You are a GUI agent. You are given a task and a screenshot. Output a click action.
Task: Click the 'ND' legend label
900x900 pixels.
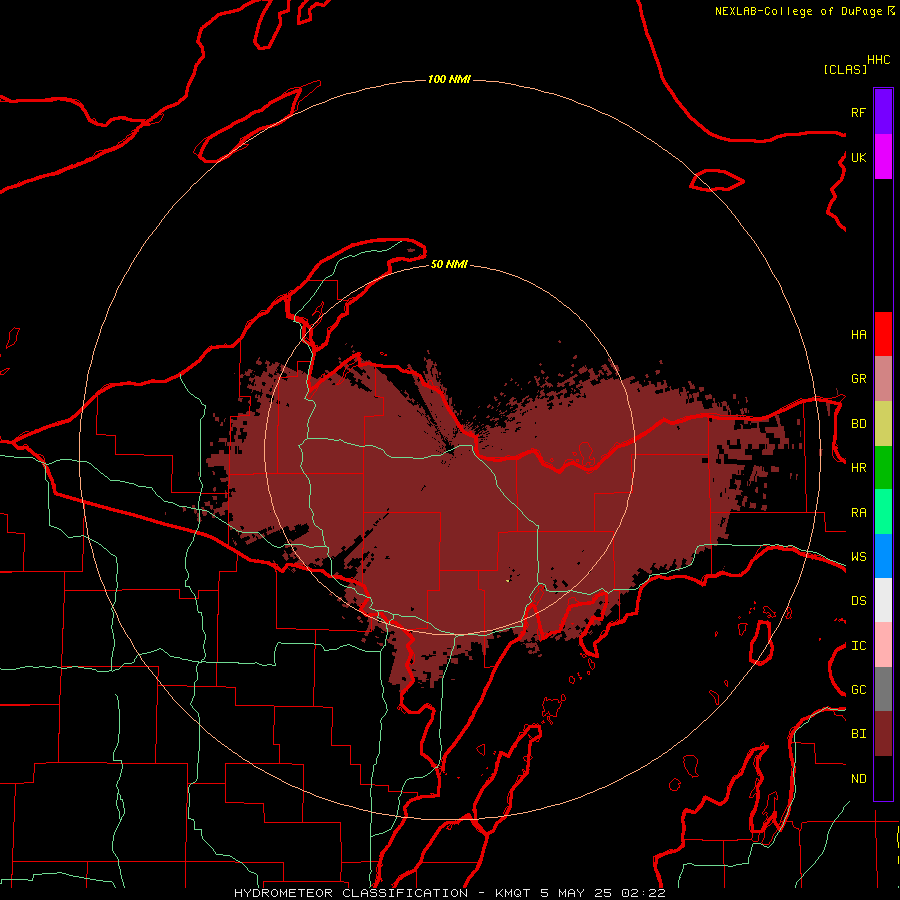858,779
